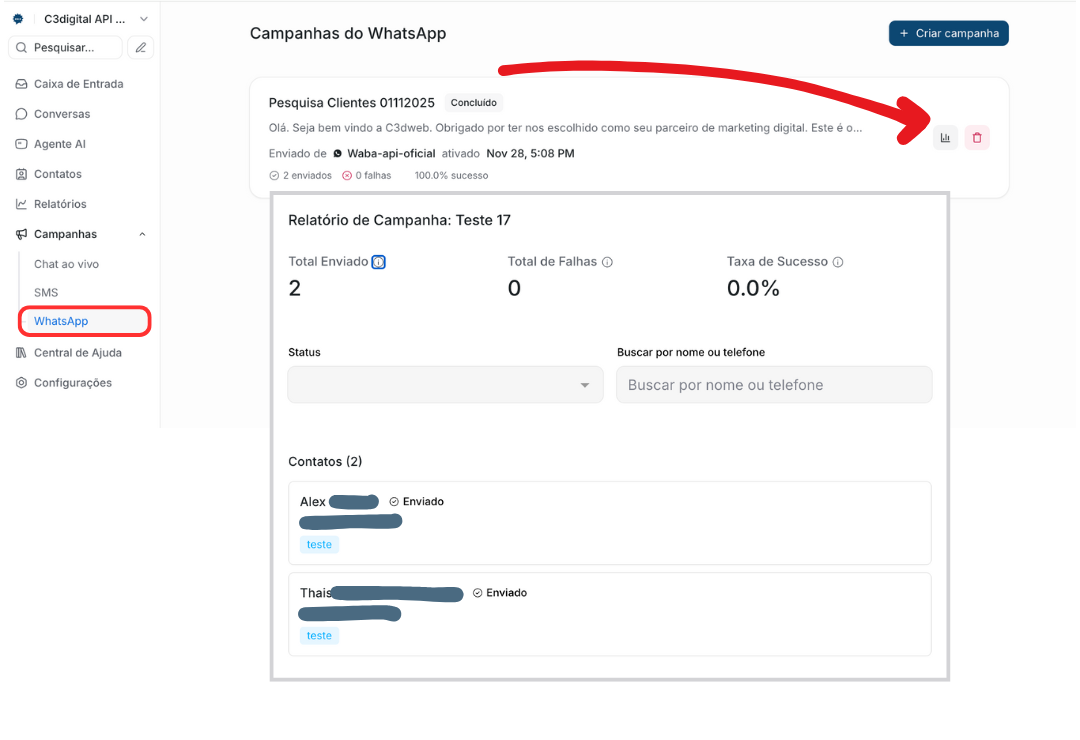The width and height of the screenshot is (1080, 740).
Task: Click Relatório de Campanha: Teste 17 heading
Action: pos(399,220)
